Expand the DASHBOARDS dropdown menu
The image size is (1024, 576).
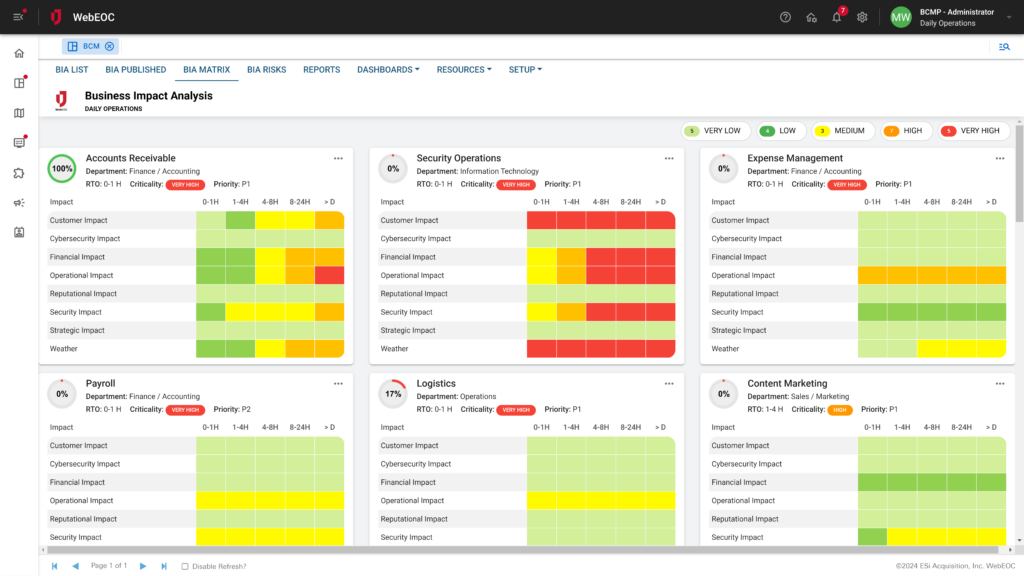tap(388, 70)
